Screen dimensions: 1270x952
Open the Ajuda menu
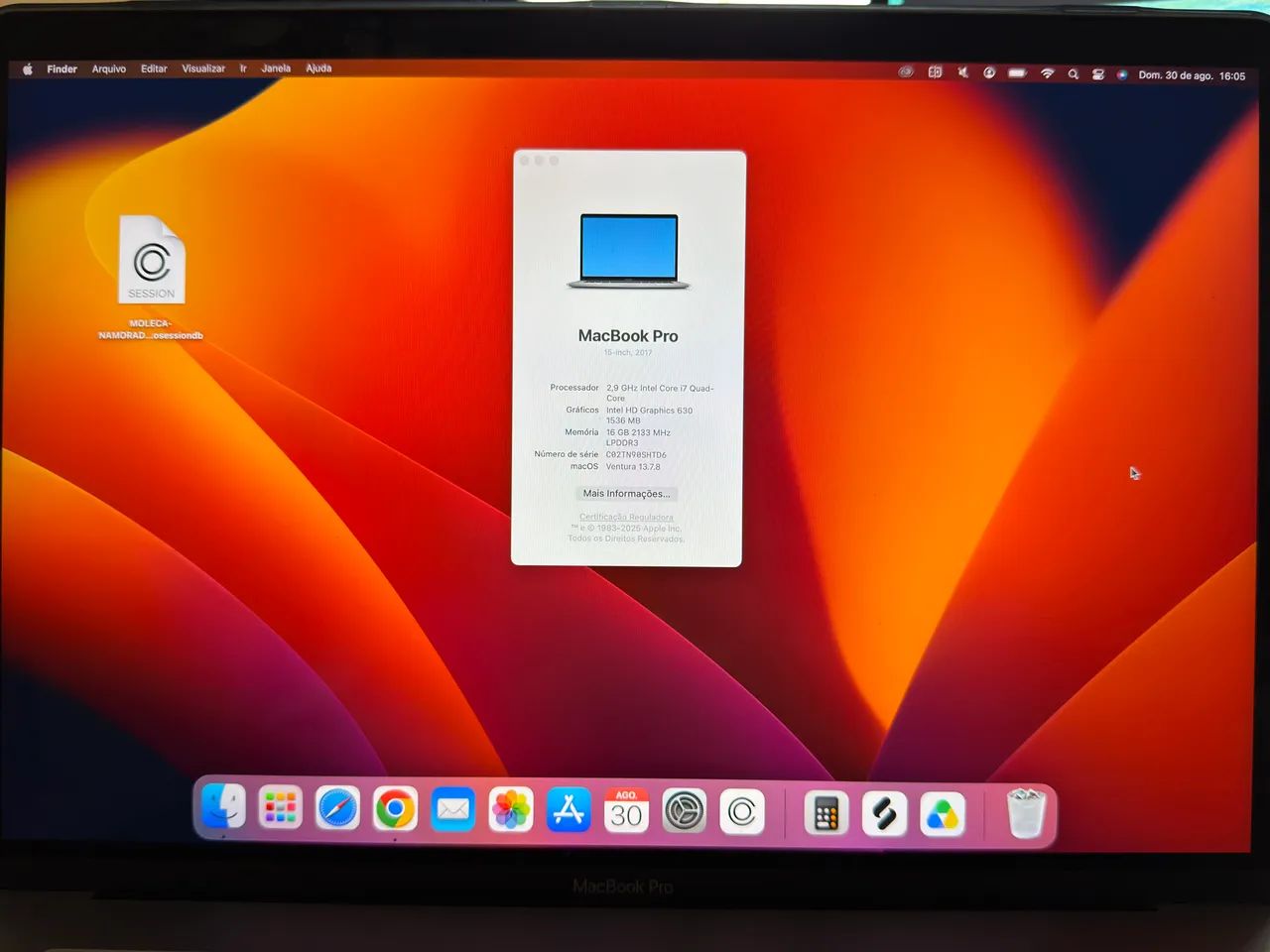318,68
